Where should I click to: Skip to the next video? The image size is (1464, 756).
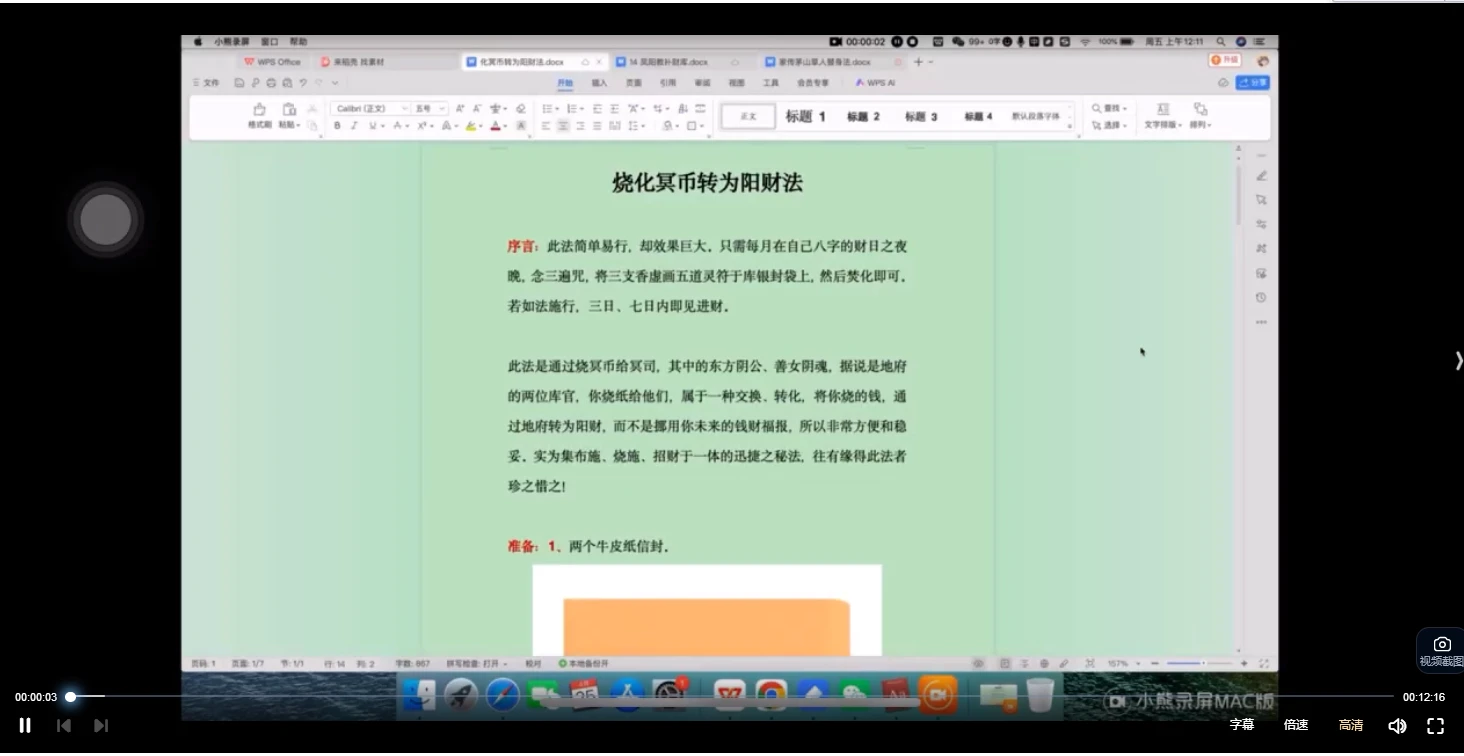101,726
